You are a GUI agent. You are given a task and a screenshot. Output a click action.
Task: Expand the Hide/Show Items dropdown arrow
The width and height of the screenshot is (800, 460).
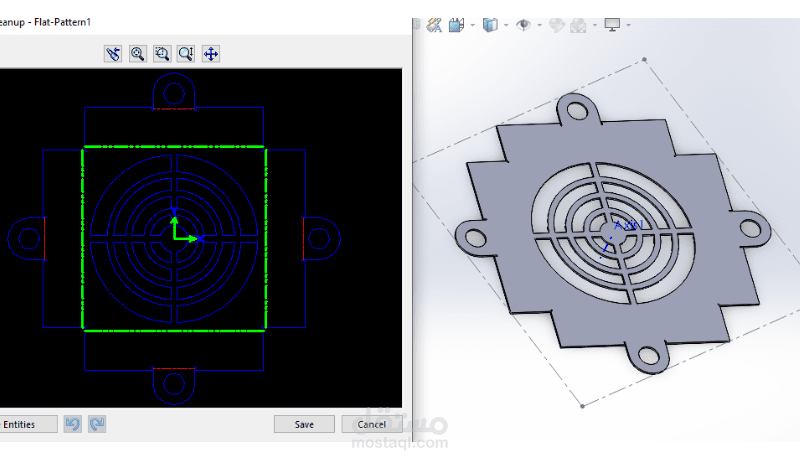[539, 25]
